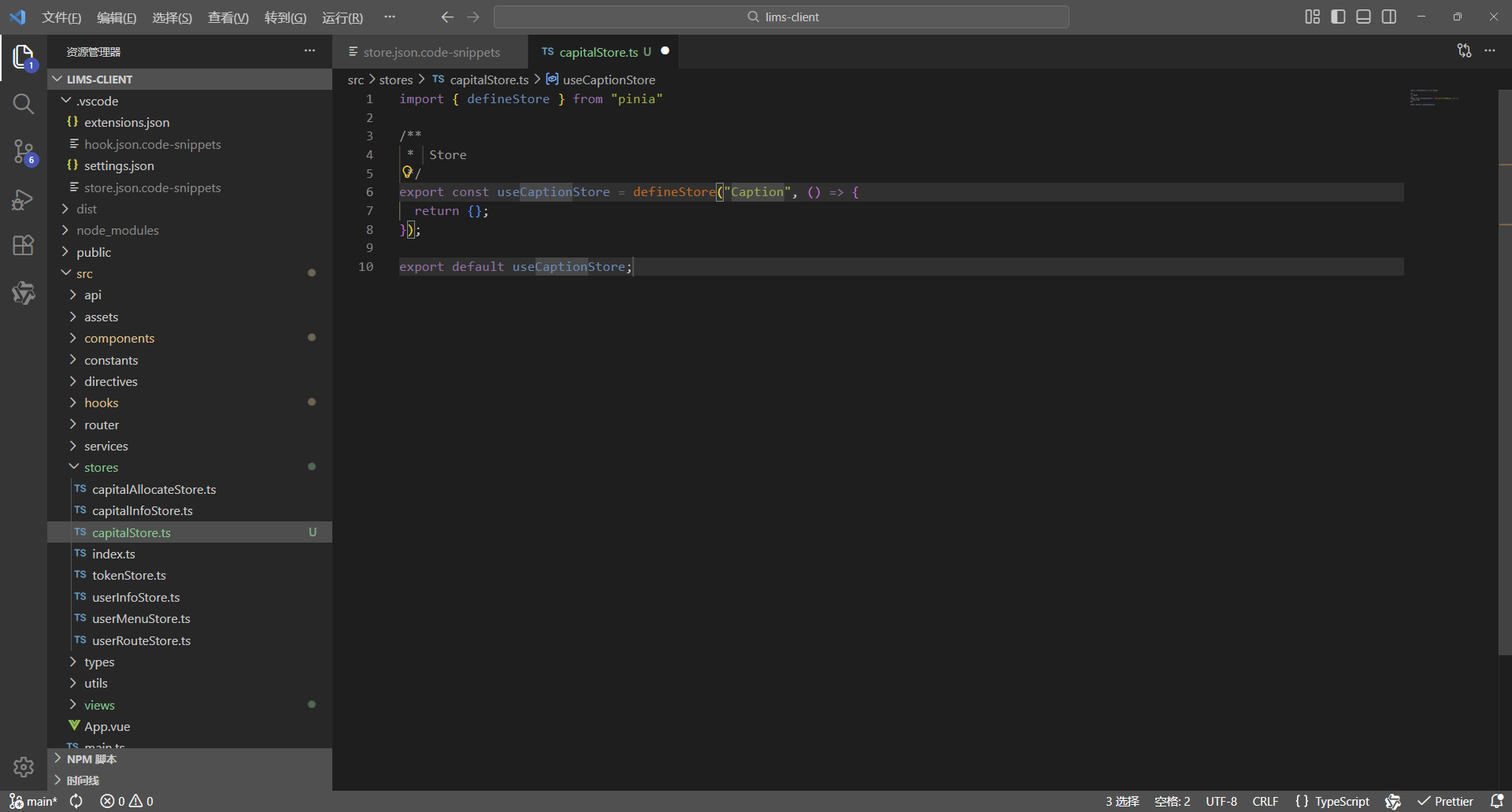Viewport: 1512px width, 812px height.
Task: Open the Source Control view
Action: click(24, 151)
